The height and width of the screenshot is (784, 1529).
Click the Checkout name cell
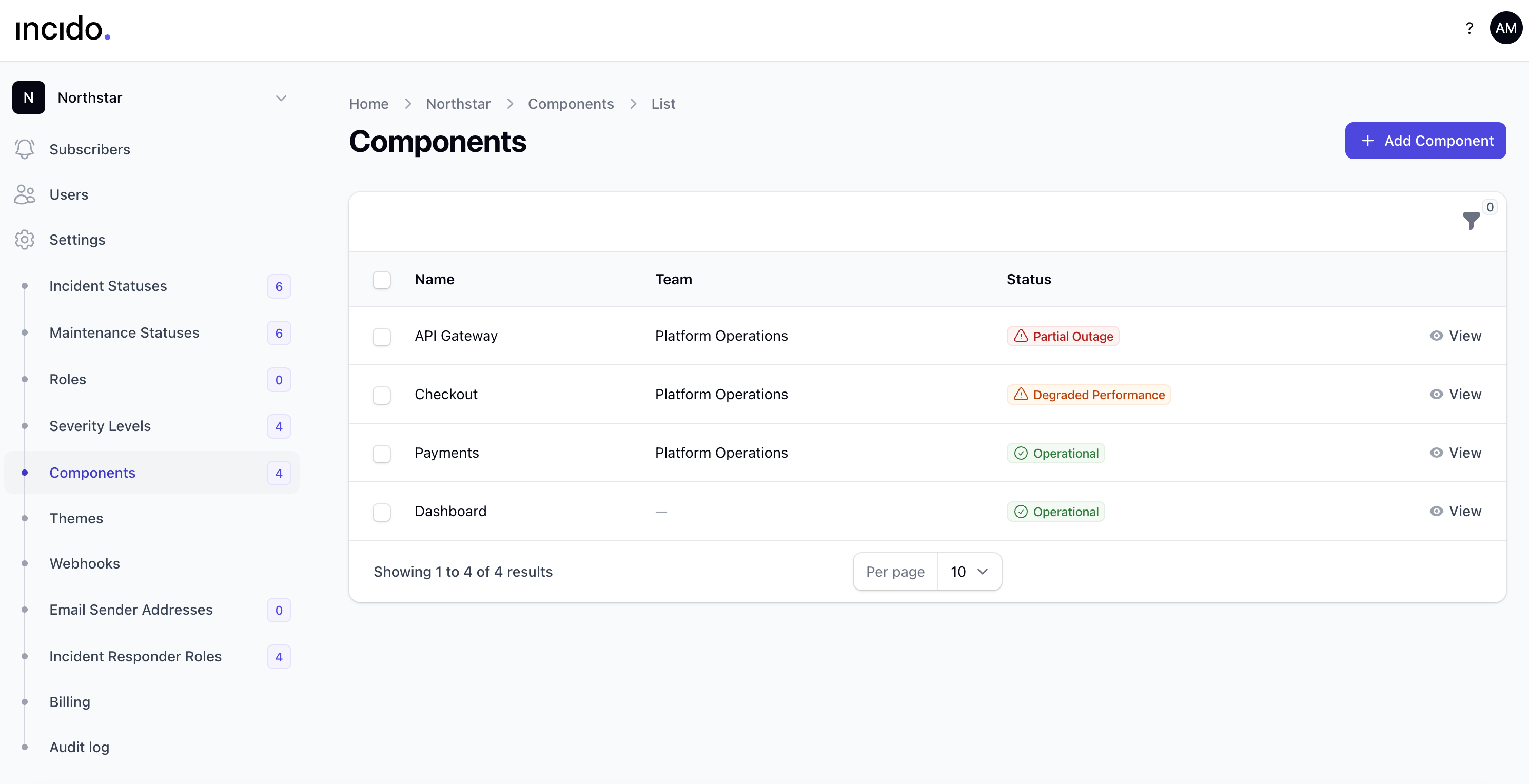[446, 394]
